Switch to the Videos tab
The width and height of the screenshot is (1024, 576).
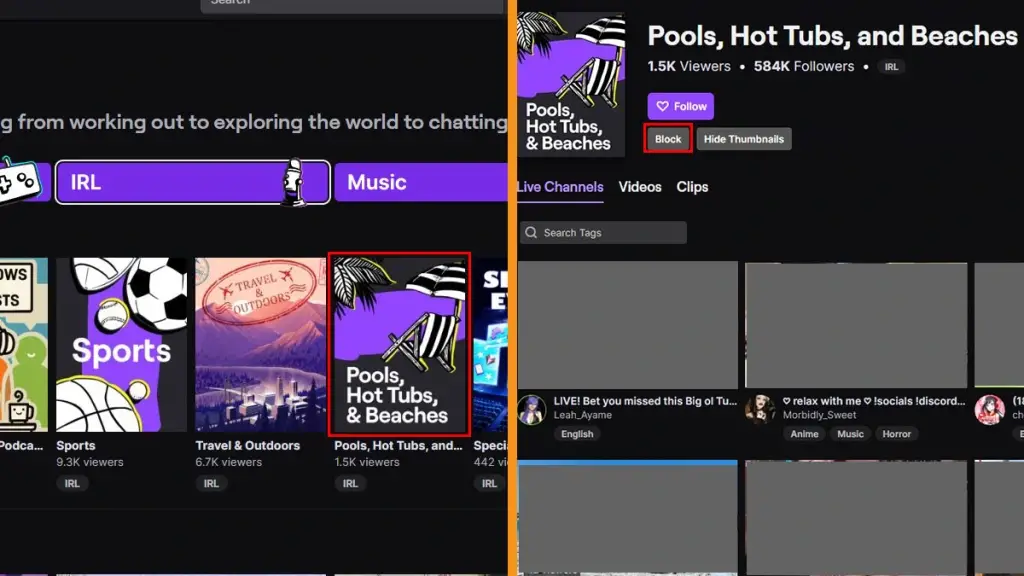click(x=640, y=187)
